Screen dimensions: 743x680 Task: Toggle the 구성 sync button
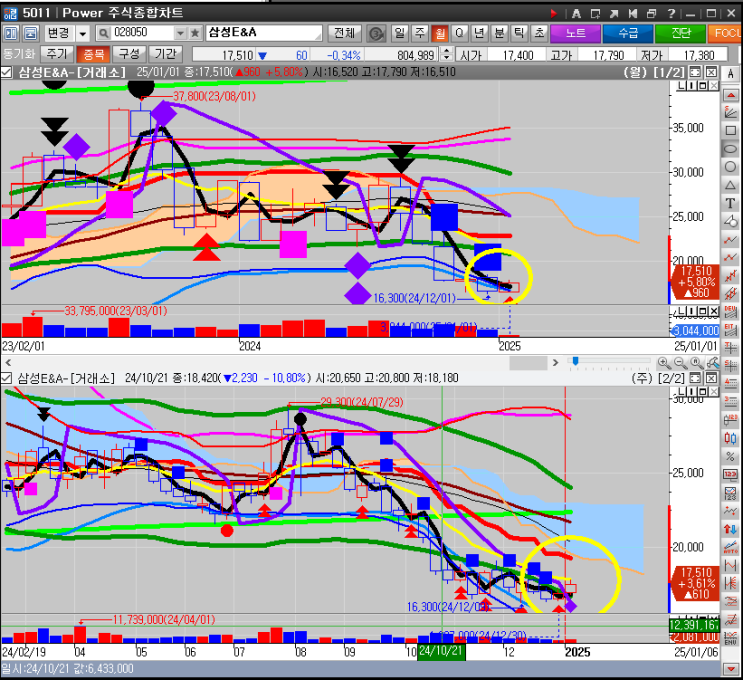coord(129,54)
